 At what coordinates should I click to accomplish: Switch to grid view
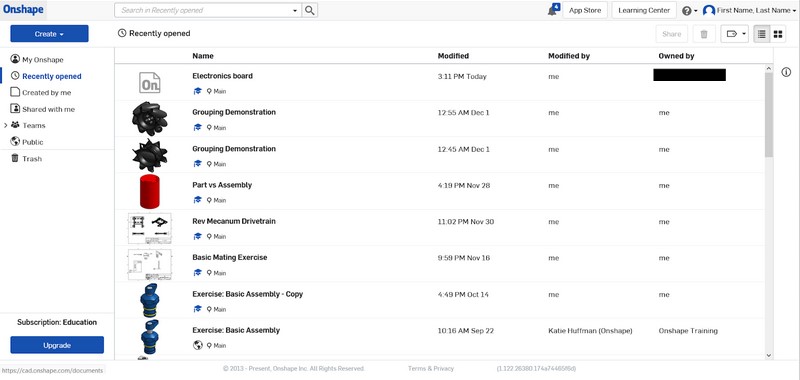pos(778,34)
